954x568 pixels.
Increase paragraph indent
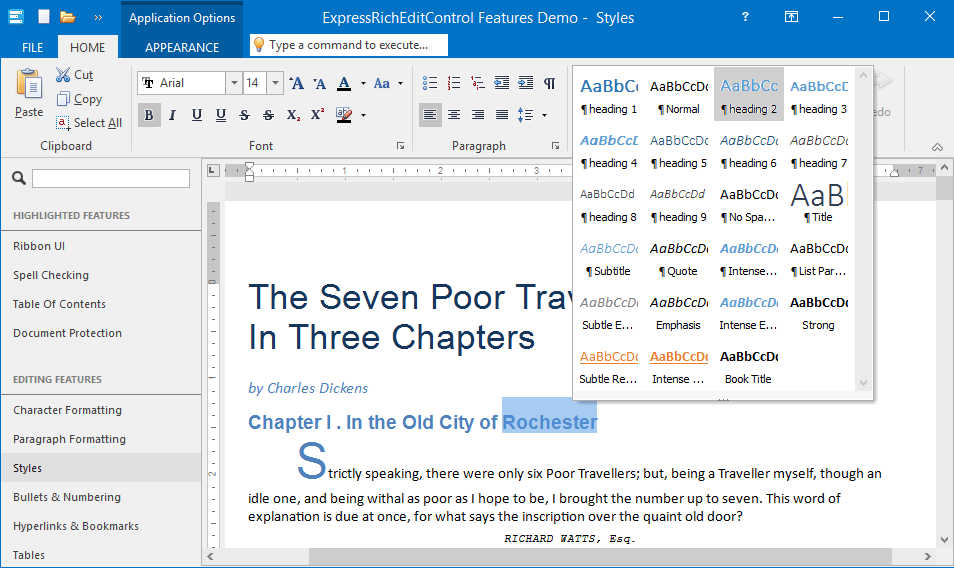(525, 83)
